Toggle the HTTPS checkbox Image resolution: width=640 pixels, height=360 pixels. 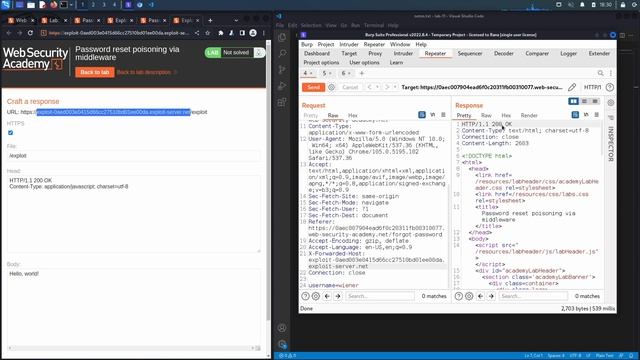pos(11,133)
